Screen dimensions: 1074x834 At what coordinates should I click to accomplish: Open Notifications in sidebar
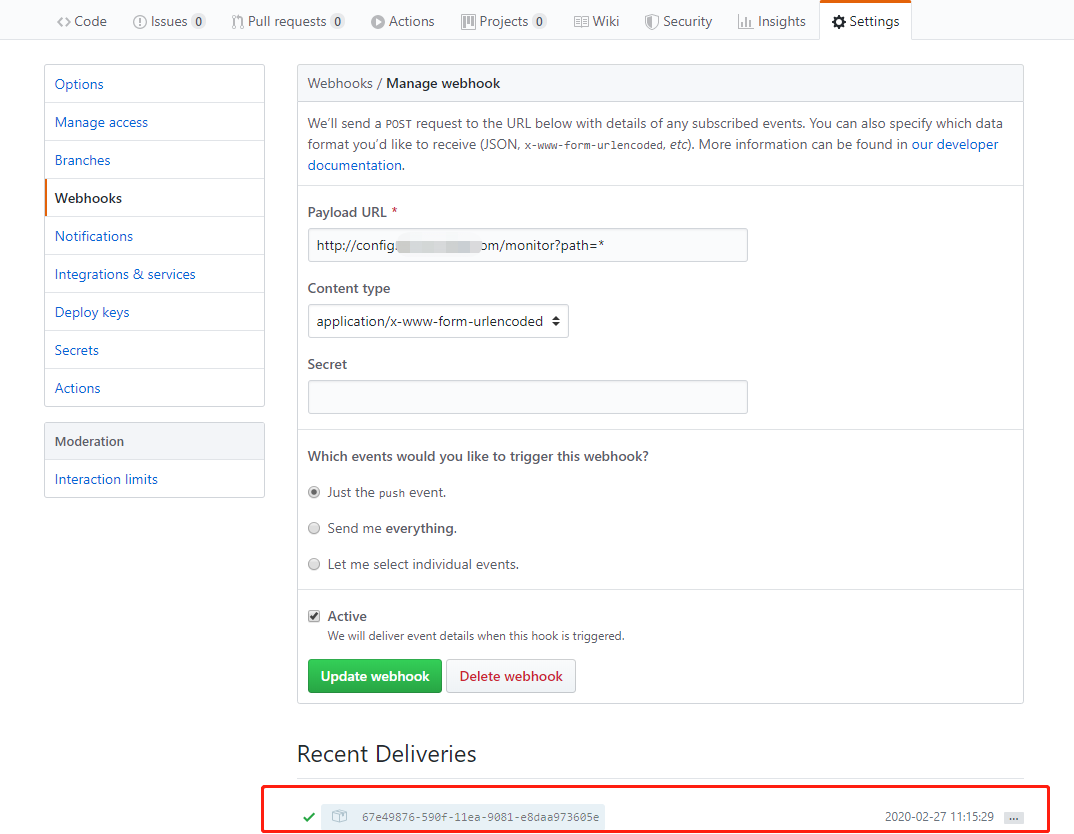point(155,236)
